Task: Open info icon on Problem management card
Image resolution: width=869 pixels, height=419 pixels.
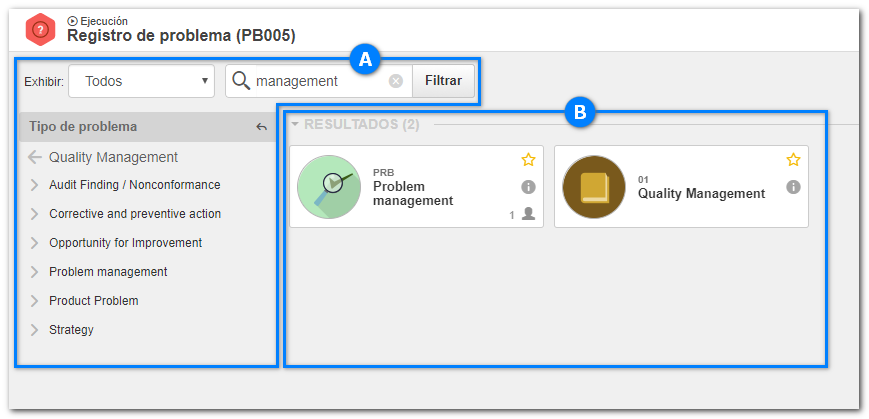Action: 528,187
